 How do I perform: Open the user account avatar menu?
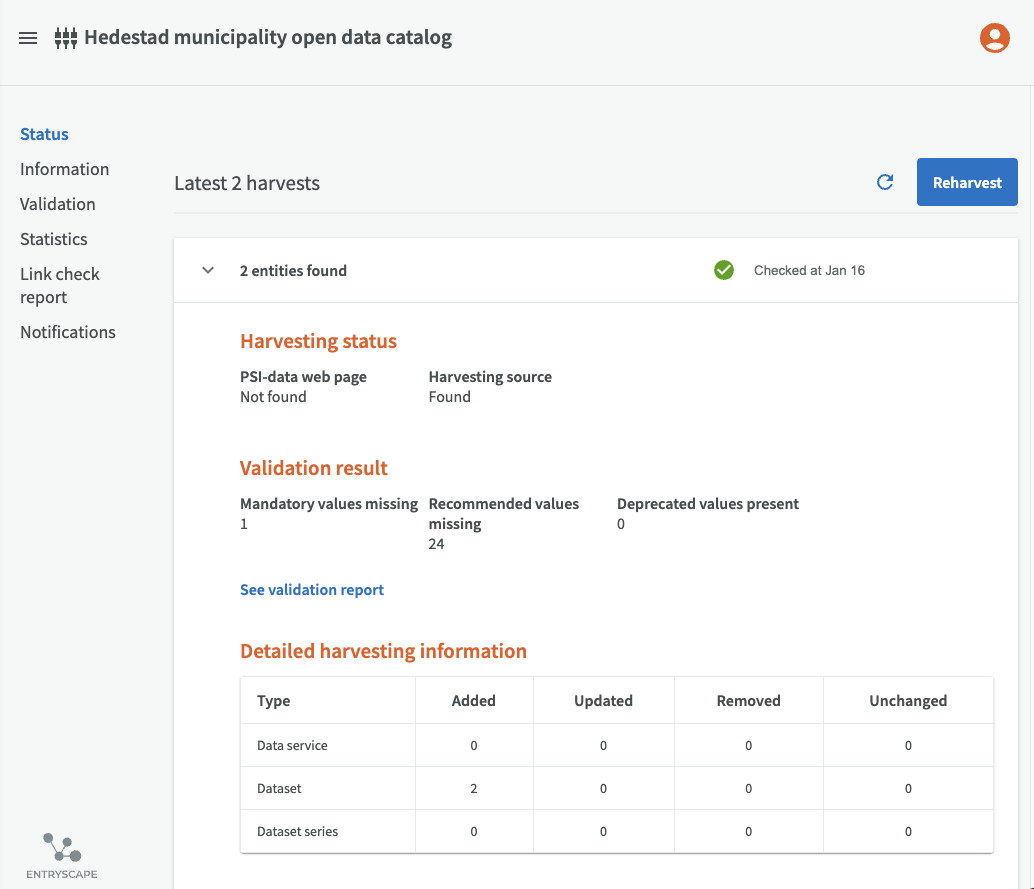point(994,38)
